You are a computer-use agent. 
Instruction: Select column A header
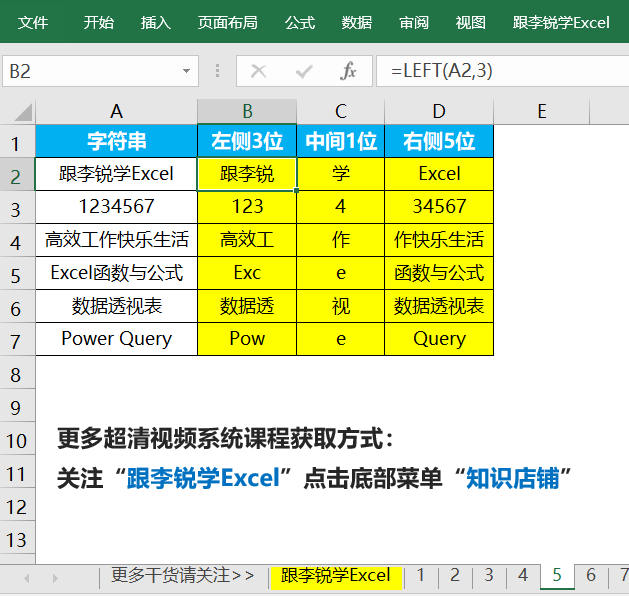point(116,111)
